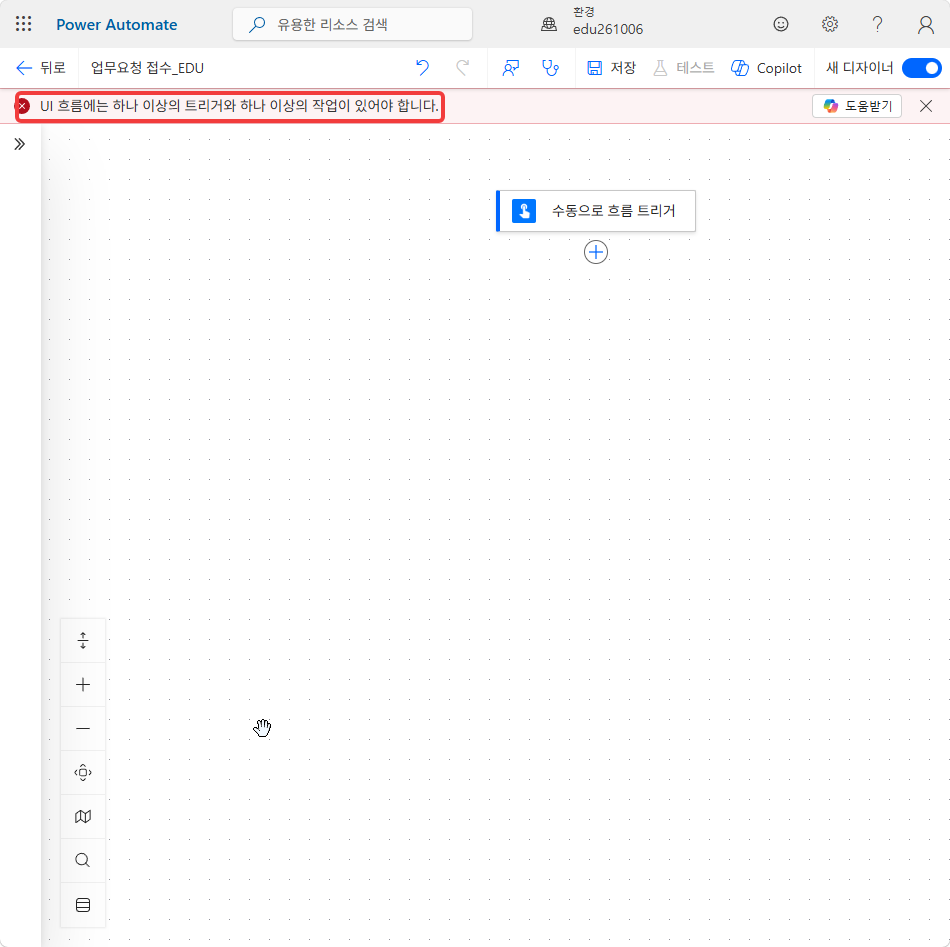Open the help question mark
This screenshot has width=950, height=947.
(x=877, y=24)
